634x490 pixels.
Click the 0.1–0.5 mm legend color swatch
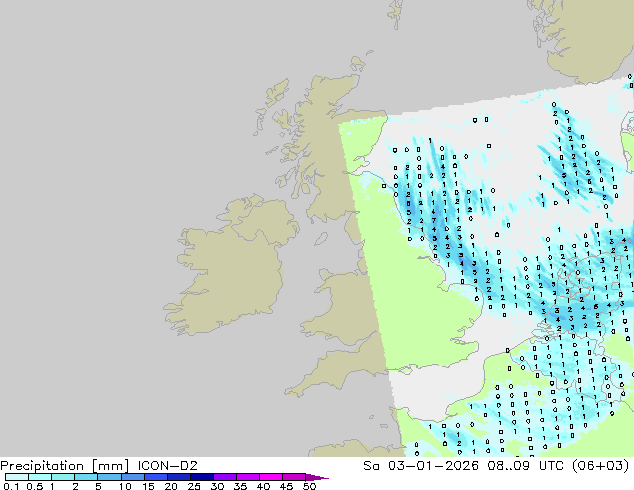click(17, 477)
